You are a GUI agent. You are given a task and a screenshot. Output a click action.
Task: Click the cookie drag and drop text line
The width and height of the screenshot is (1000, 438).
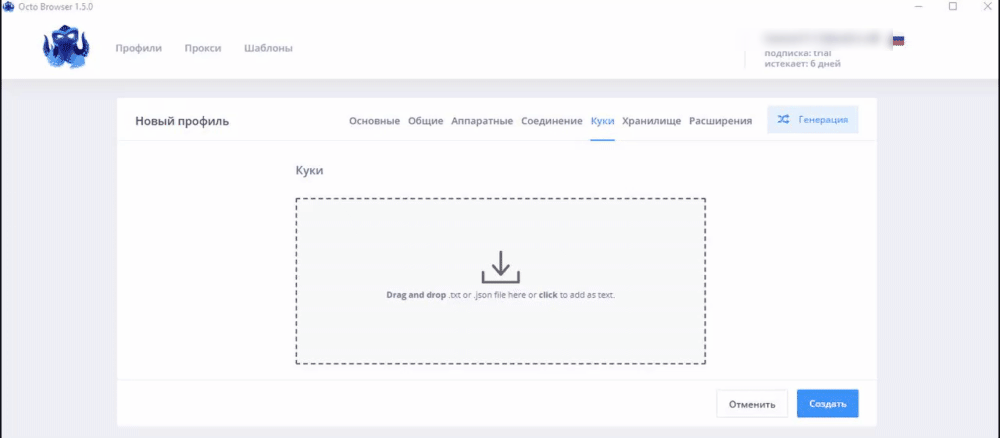(x=501, y=295)
